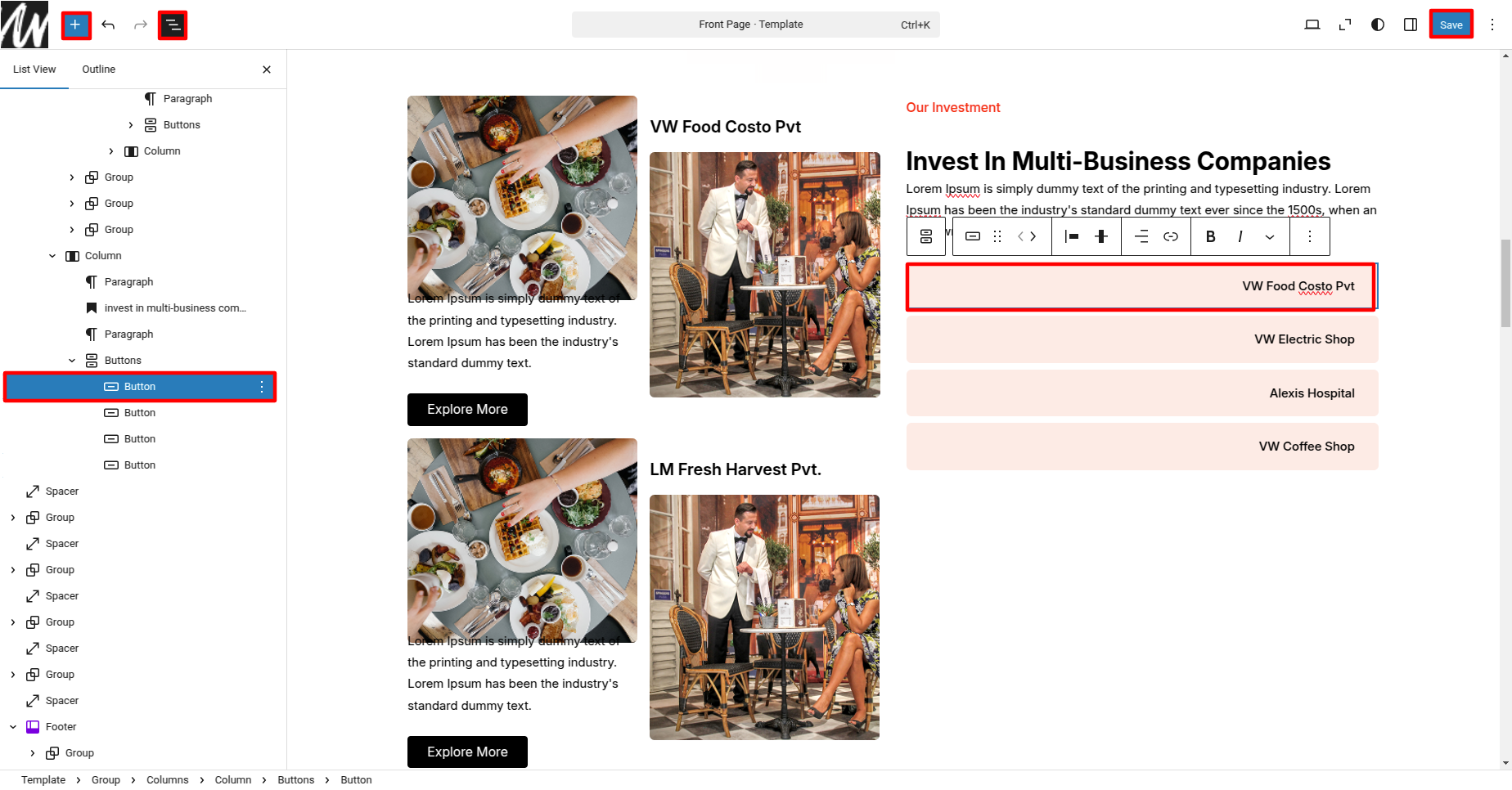The width and height of the screenshot is (1512, 790).
Task: Open more rich text controls dropdown
Action: 1270,236
